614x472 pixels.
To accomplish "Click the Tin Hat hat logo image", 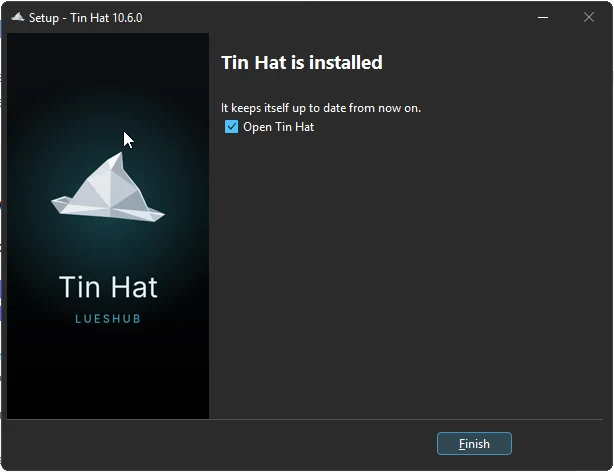I will point(108,187).
